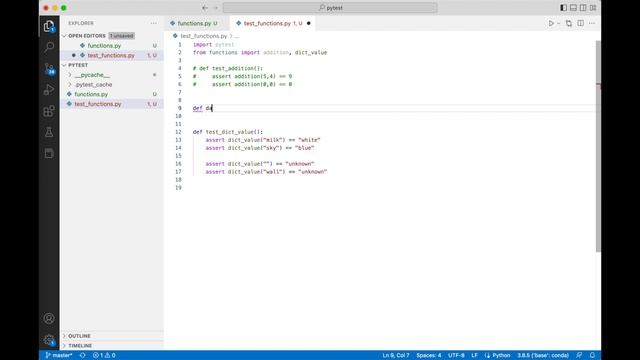This screenshot has width=640, height=360.
Task: Open changes compare icon in editor toolbar
Action: click(569, 23)
